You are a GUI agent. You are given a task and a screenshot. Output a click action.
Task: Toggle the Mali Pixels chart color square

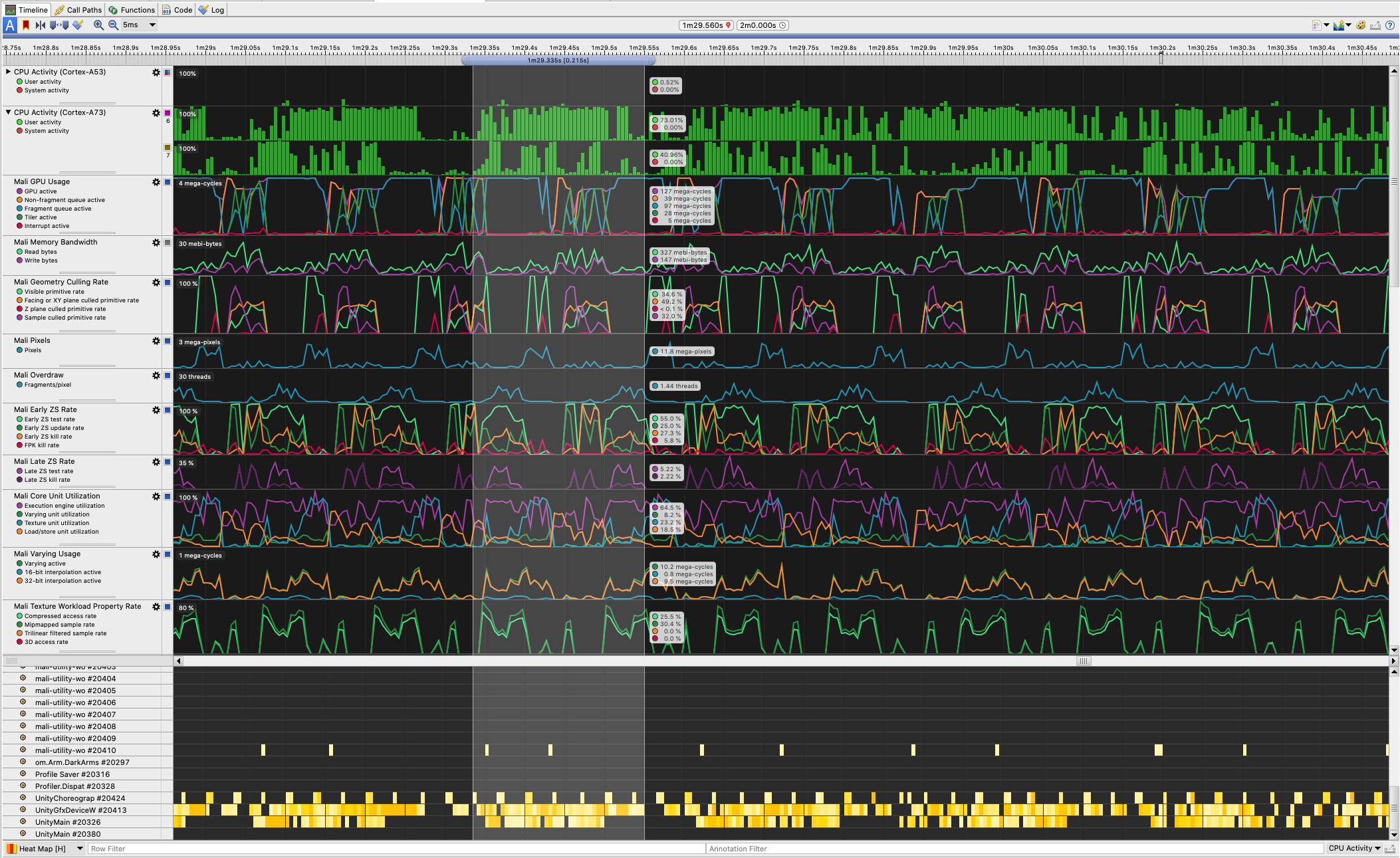coord(168,340)
